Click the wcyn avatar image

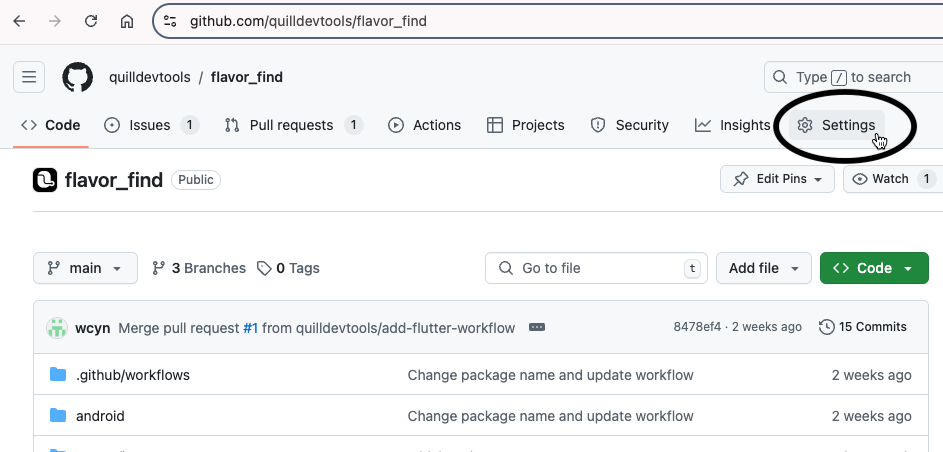pyautogui.click(x=57, y=328)
